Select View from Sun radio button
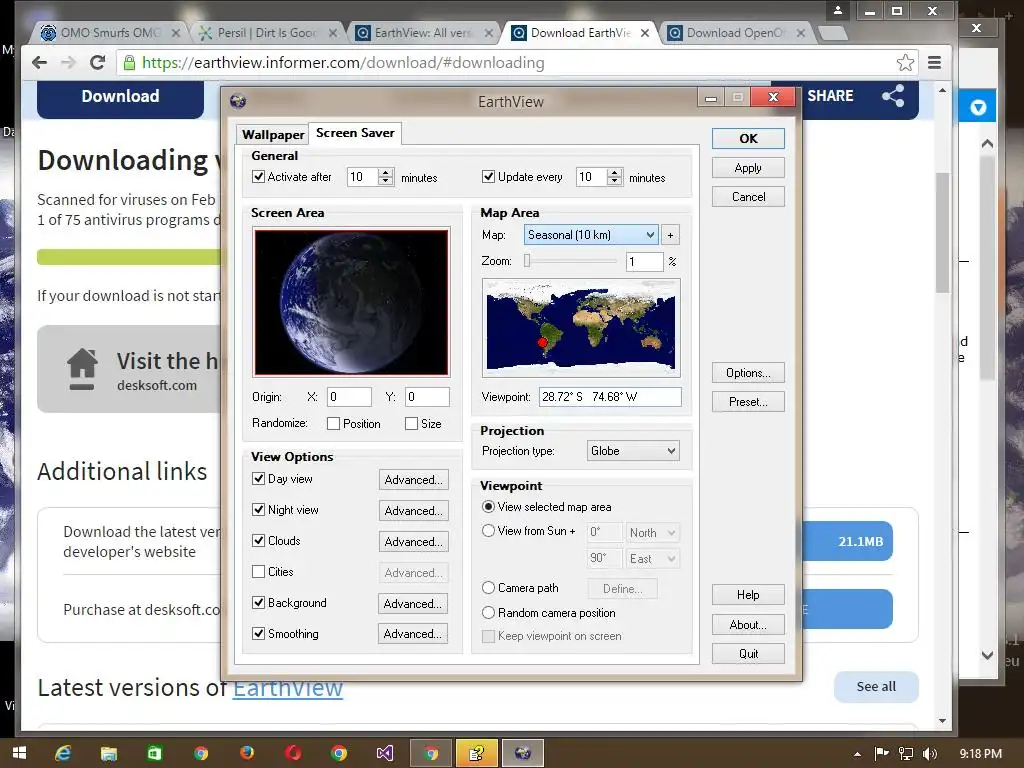Screen dimensions: 1024x768 488,531
